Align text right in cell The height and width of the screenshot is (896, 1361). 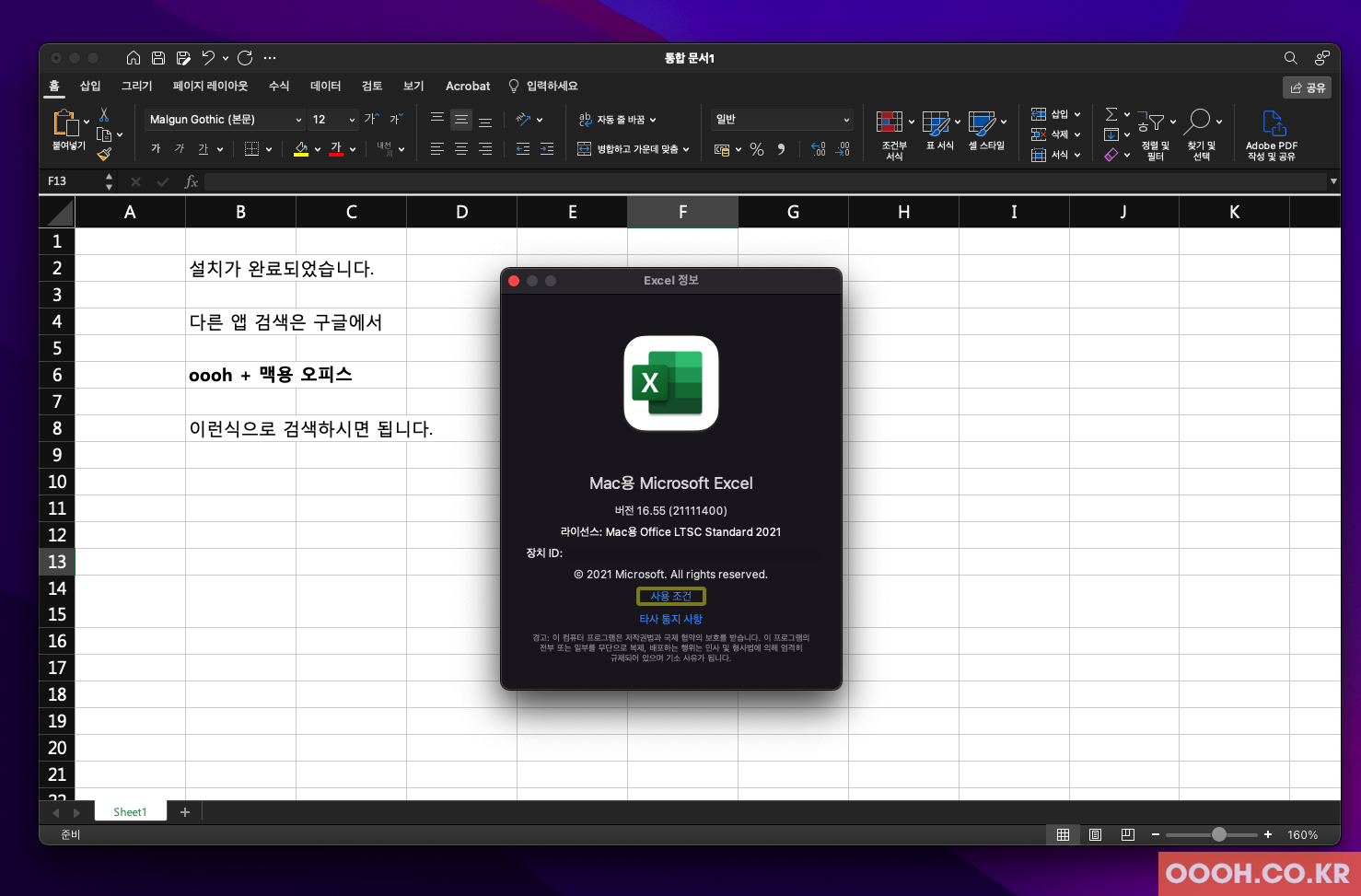[x=485, y=148]
